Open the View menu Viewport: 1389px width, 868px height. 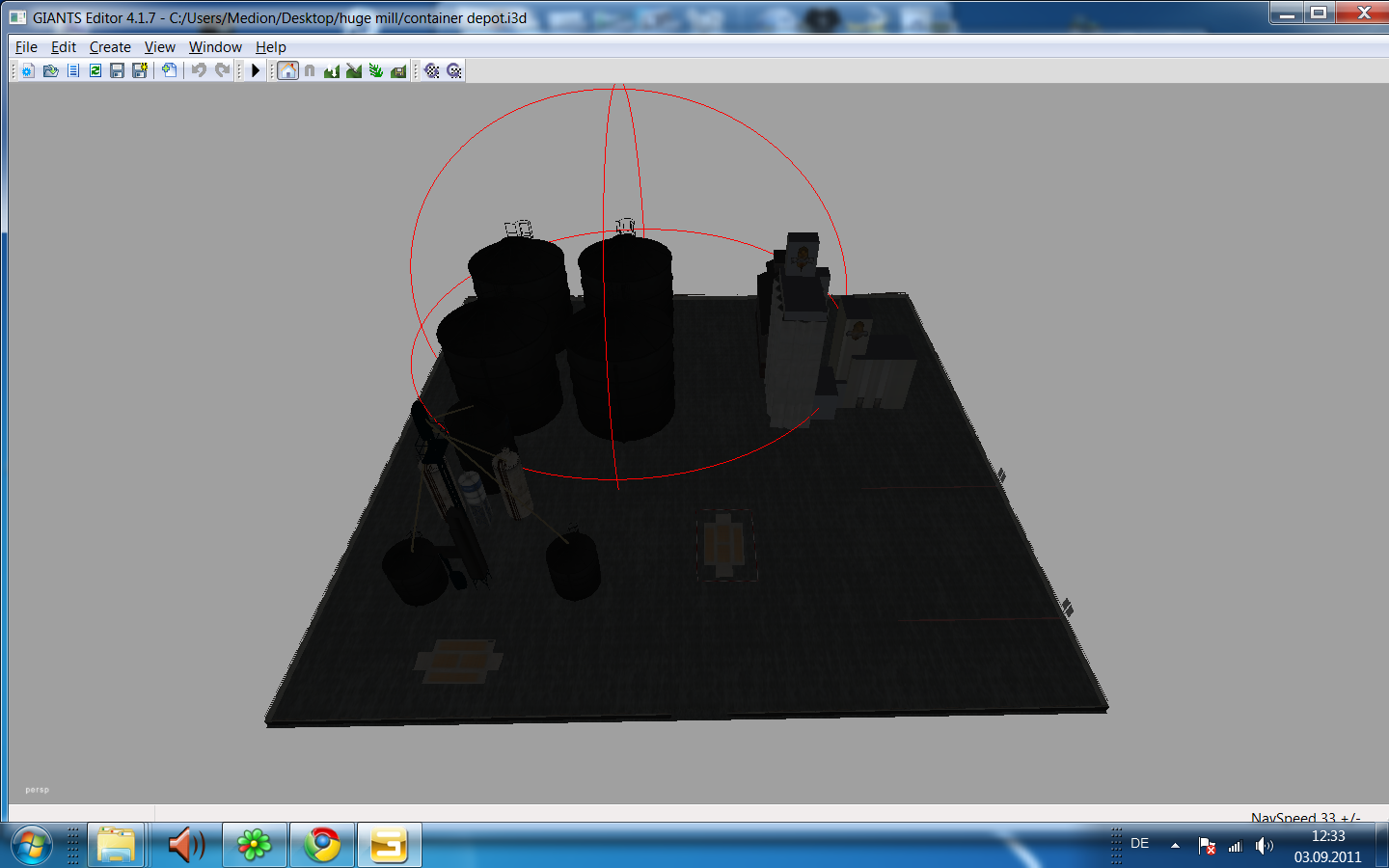(x=160, y=46)
